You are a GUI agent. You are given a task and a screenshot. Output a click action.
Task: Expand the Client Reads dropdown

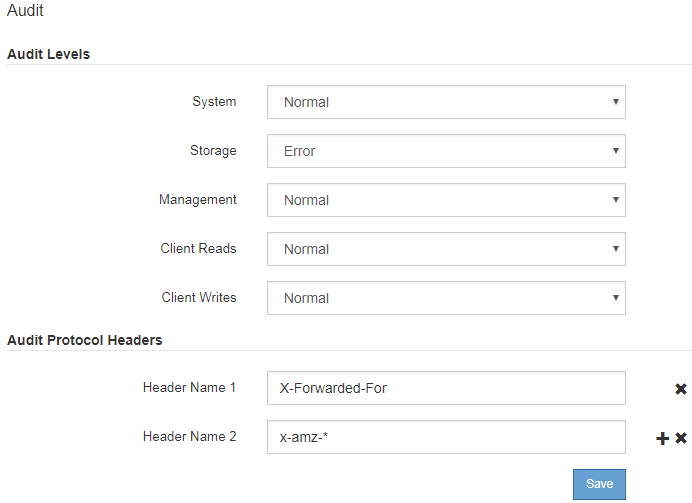coord(446,249)
